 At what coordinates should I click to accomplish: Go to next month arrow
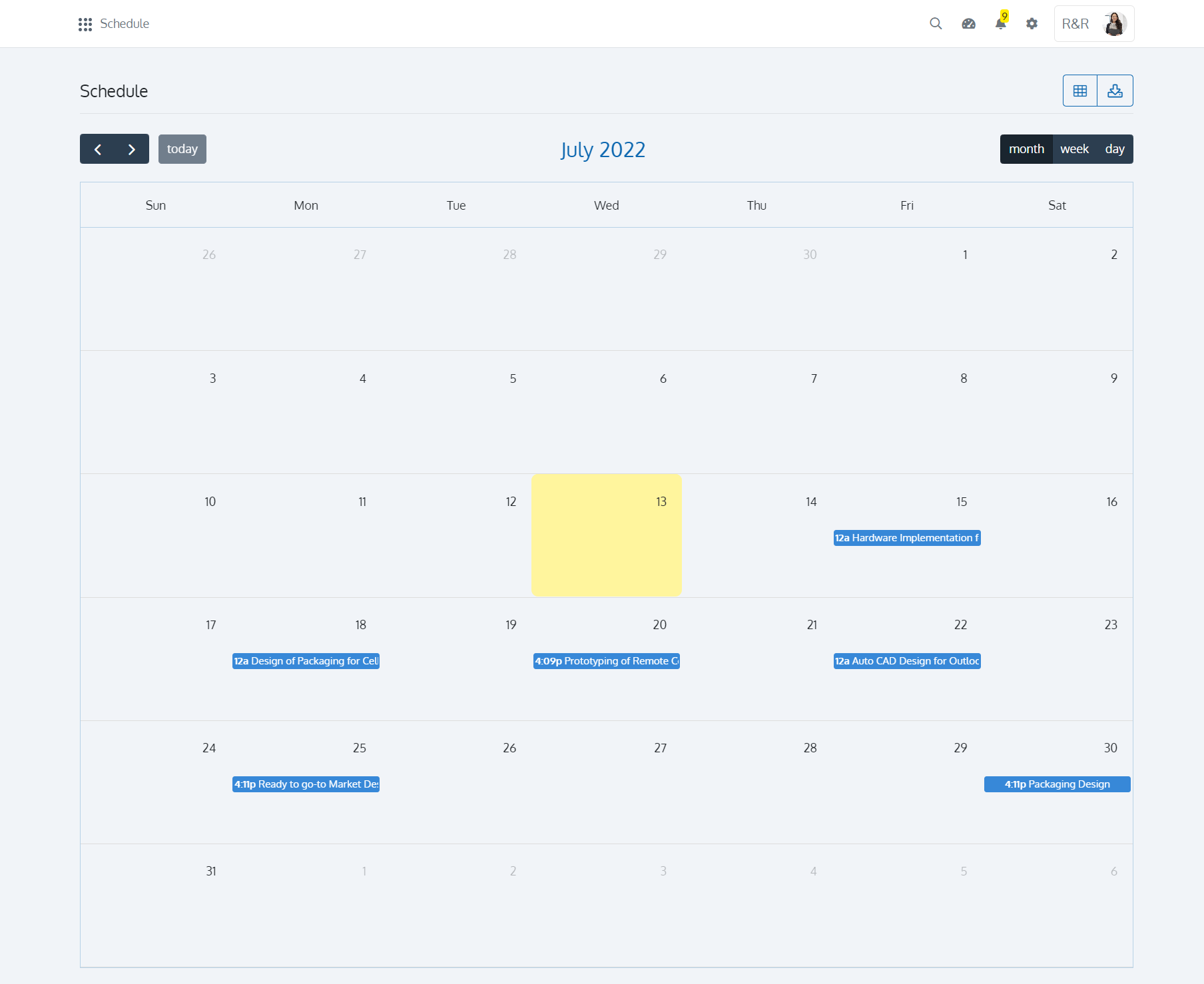pyautogui.click(x=132, y=149)
